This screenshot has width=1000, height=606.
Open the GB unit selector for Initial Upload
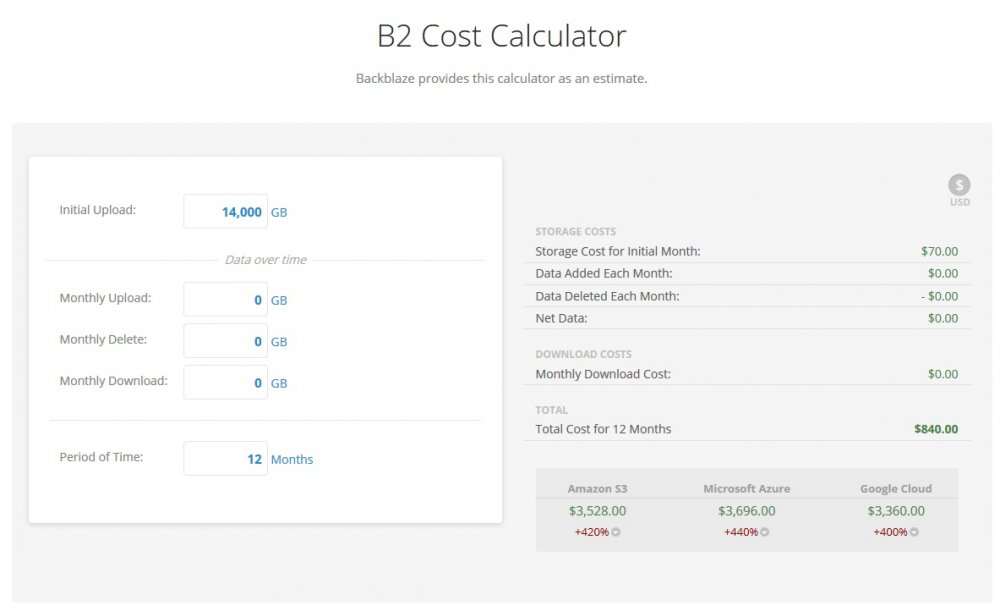coord(279,212)
